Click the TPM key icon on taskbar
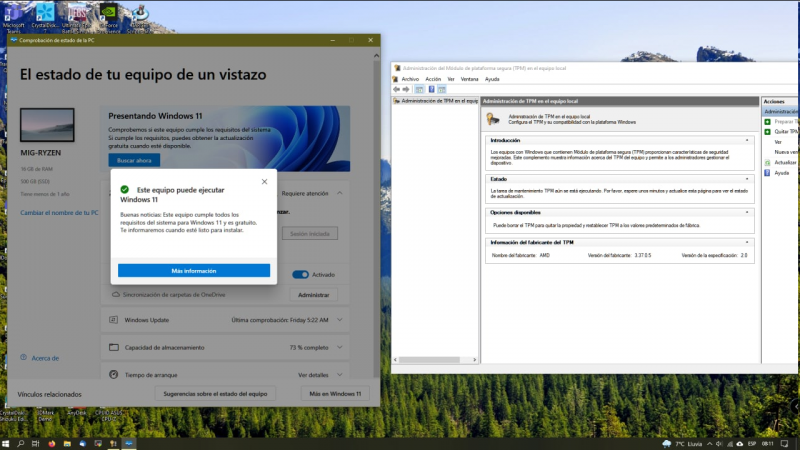The width and height of the screenshot is (800, 450). coord(113,444)
